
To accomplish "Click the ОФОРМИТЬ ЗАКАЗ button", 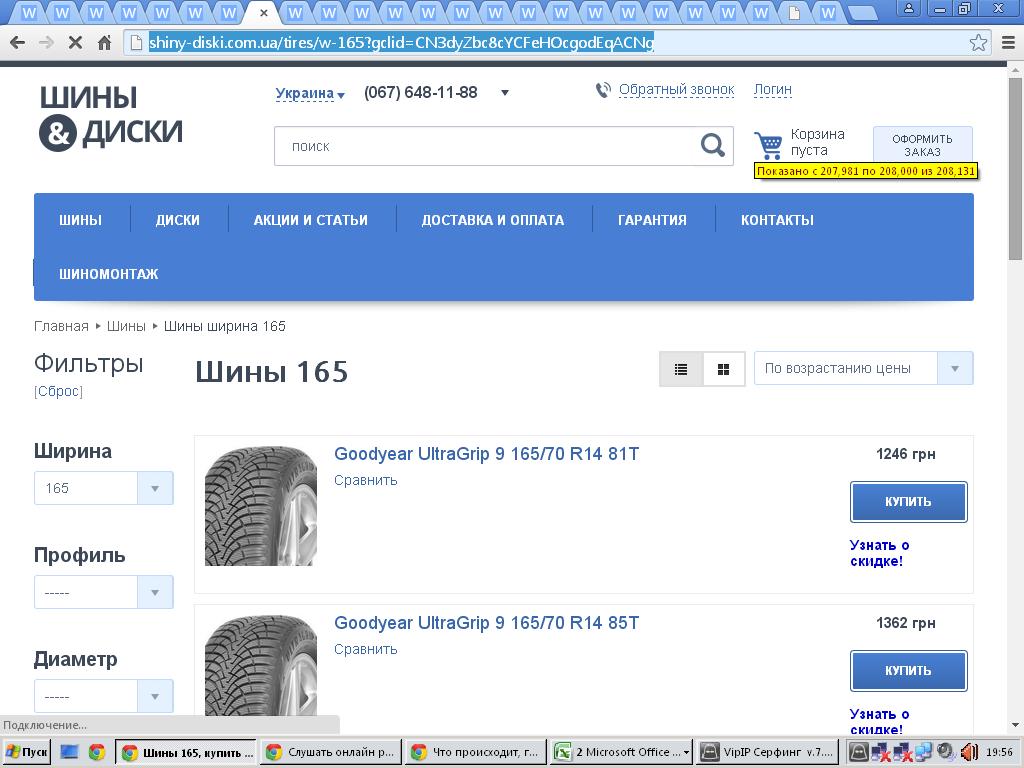I will pyautogui.click(x=922, y=145).
